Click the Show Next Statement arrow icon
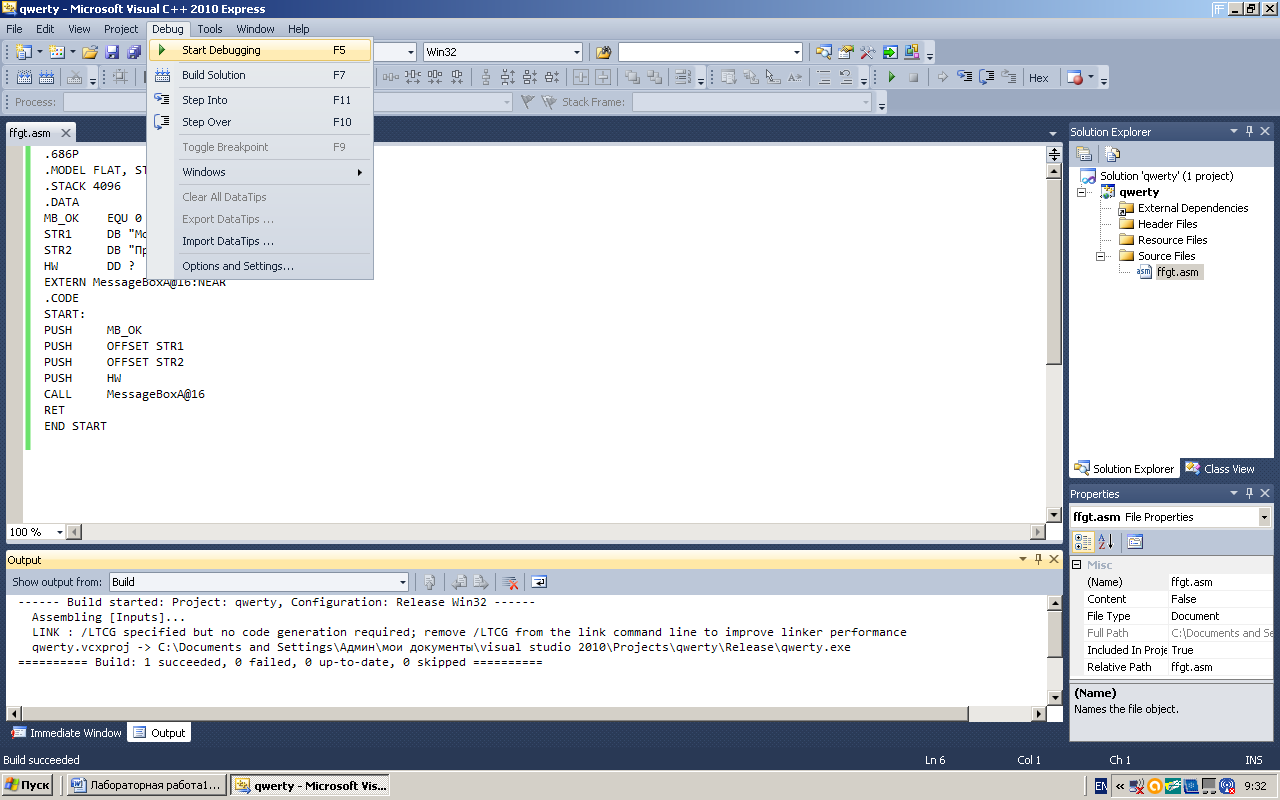Image resolution: width=1280 pixels, height=800 pixels. (943, 77)
